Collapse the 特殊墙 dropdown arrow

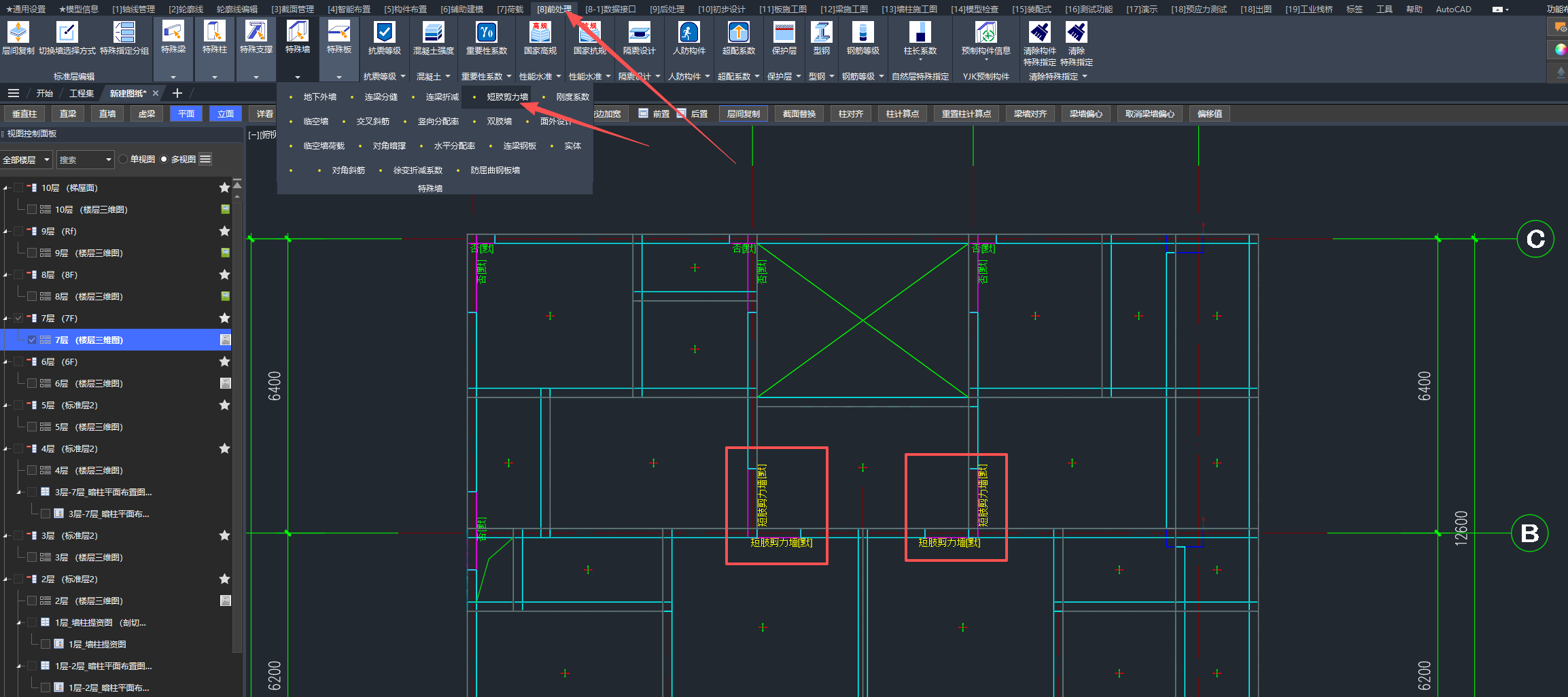tap(298, 77)
